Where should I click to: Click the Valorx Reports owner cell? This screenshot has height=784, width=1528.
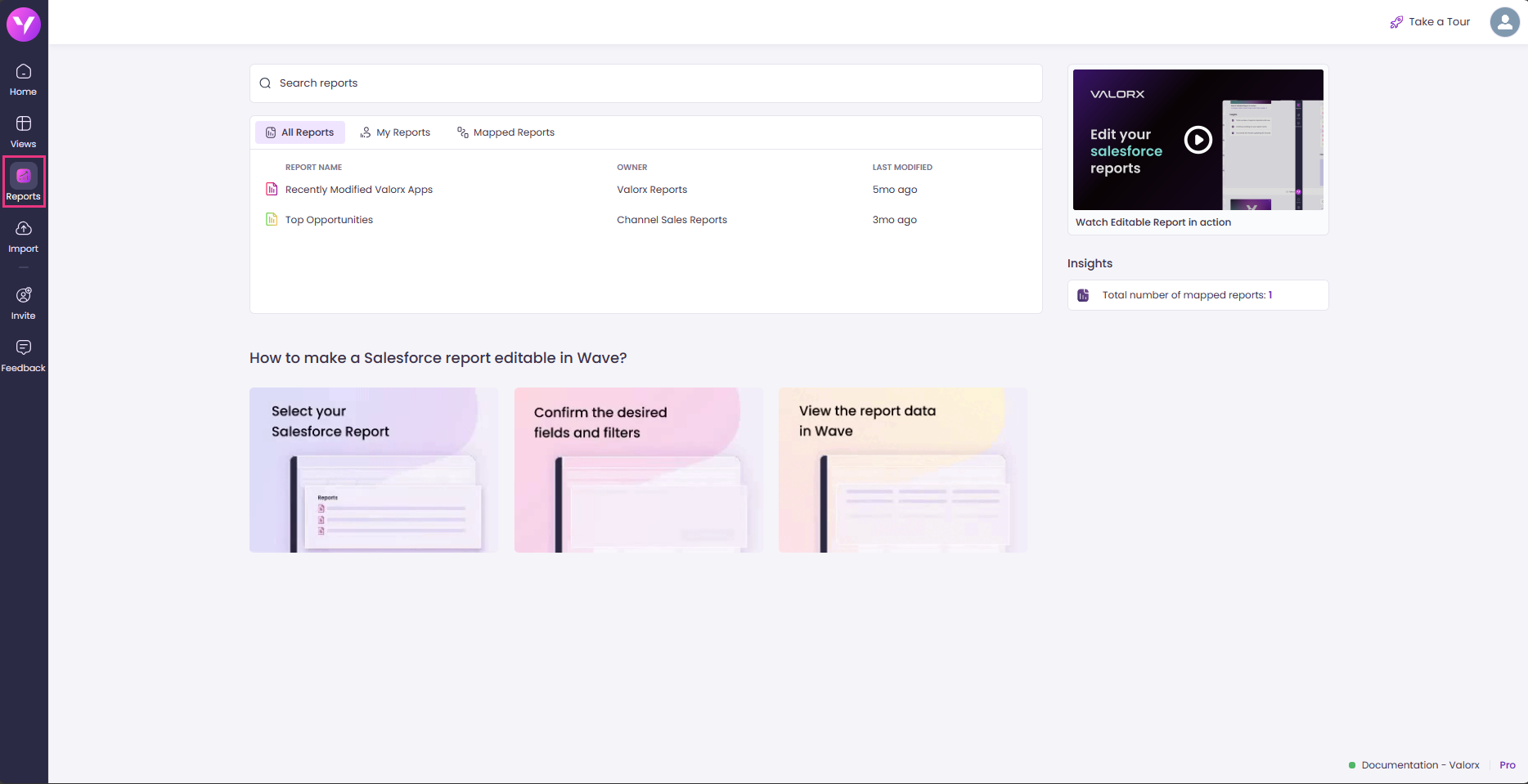point(652,190)
